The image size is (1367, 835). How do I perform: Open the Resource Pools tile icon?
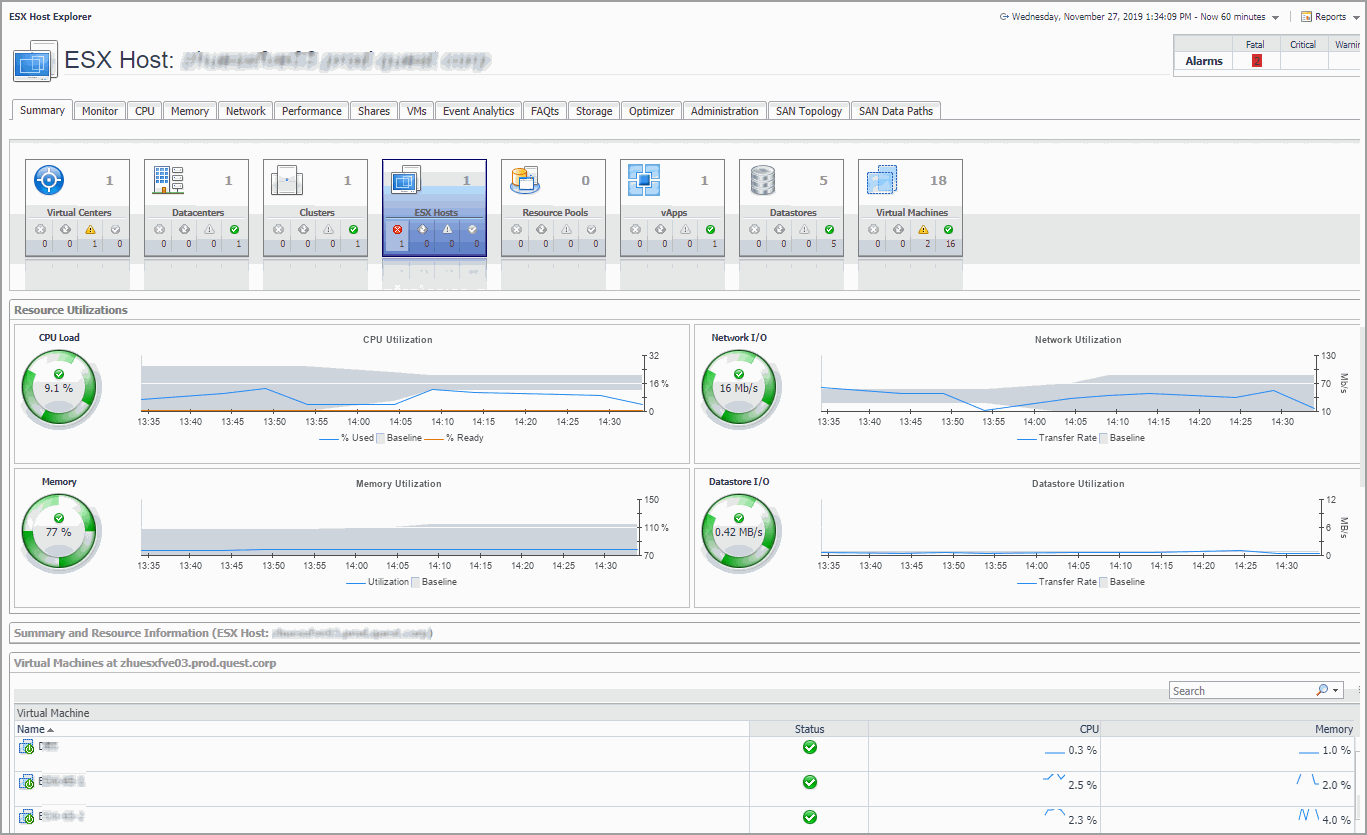pos(525,180)
